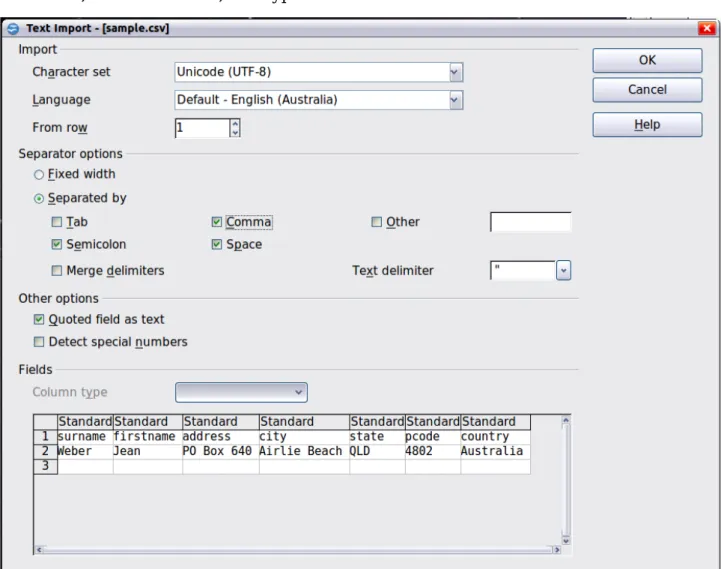
Task: Click the 'country' preview cell
Action: pyautogui.click(x=495, y=437)
